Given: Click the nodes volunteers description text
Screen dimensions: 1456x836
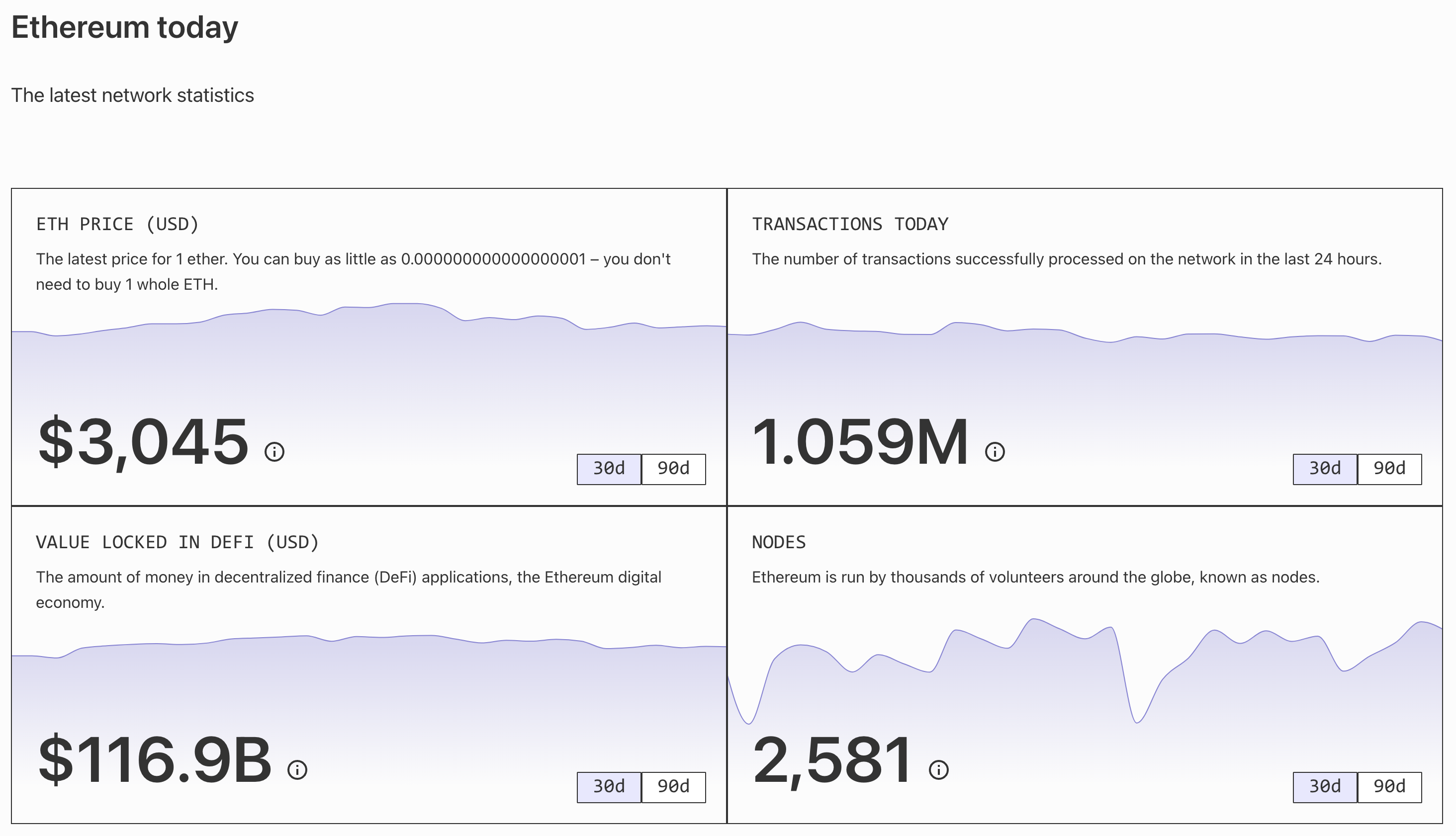Looking at the screenshot, I should pyautogui.click(x=1036, y=577).
